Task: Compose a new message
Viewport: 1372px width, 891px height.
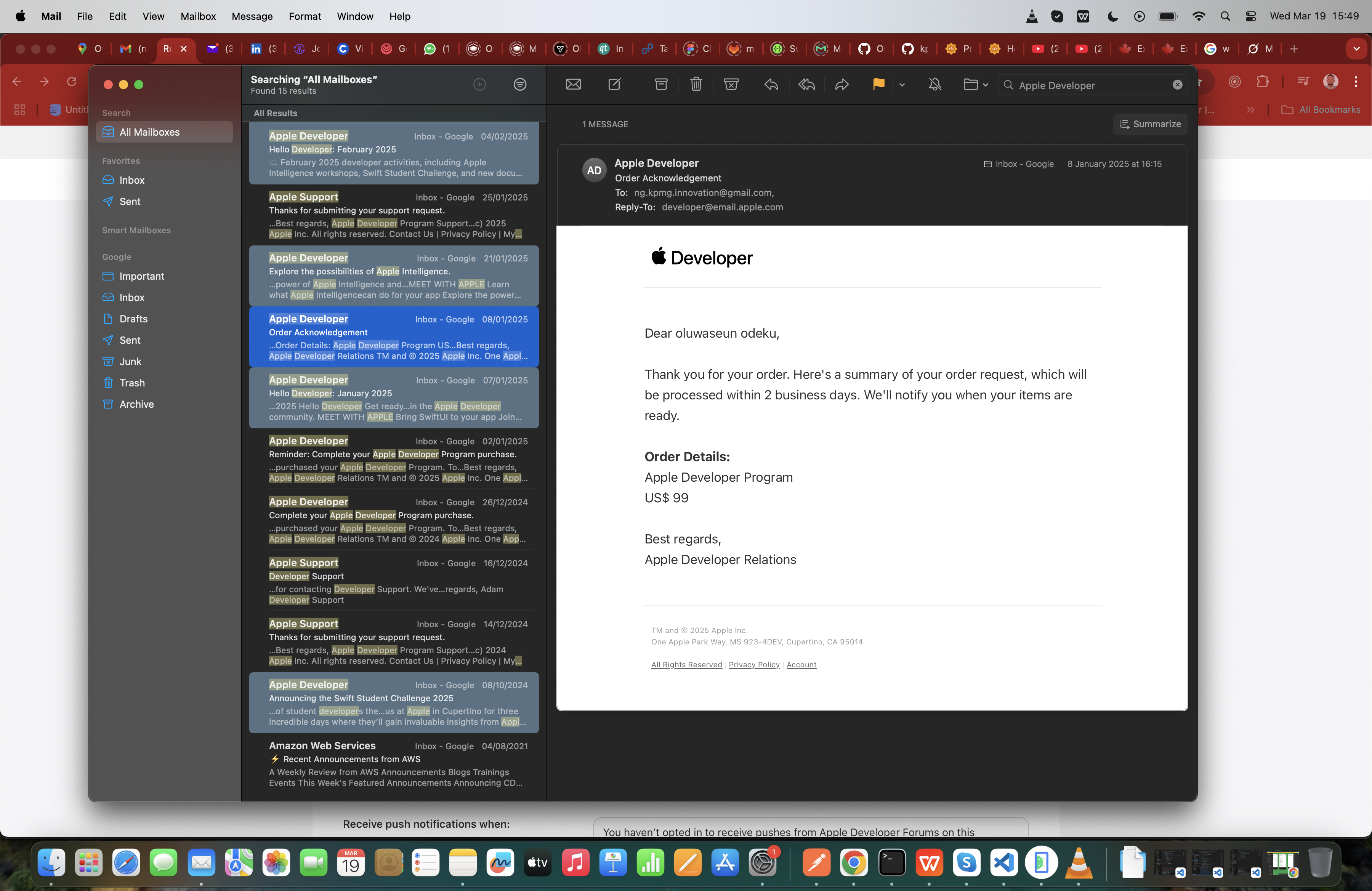Action: click(614, 85)
